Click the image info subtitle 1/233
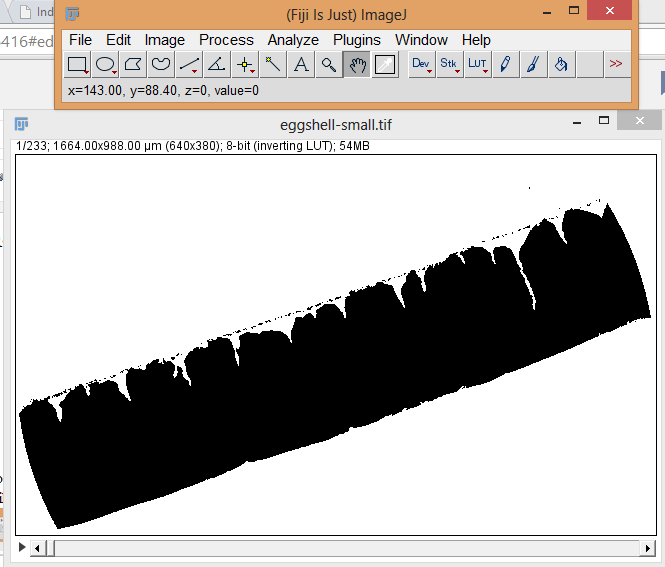The width and height of the screenshot is (665, 567). pos(193,146)
